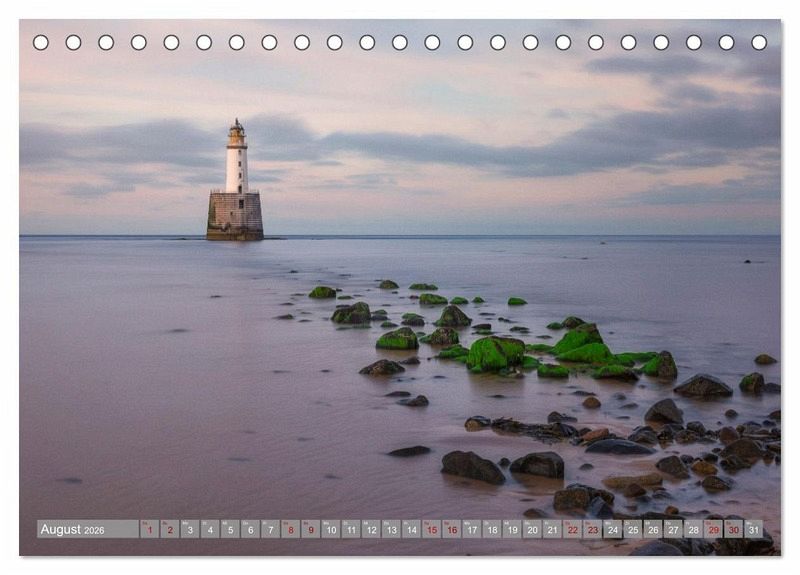Pick day 8 on the date bar
This screenshot has height=575, width=800.
pyautogui.click(x=290, y=529)
